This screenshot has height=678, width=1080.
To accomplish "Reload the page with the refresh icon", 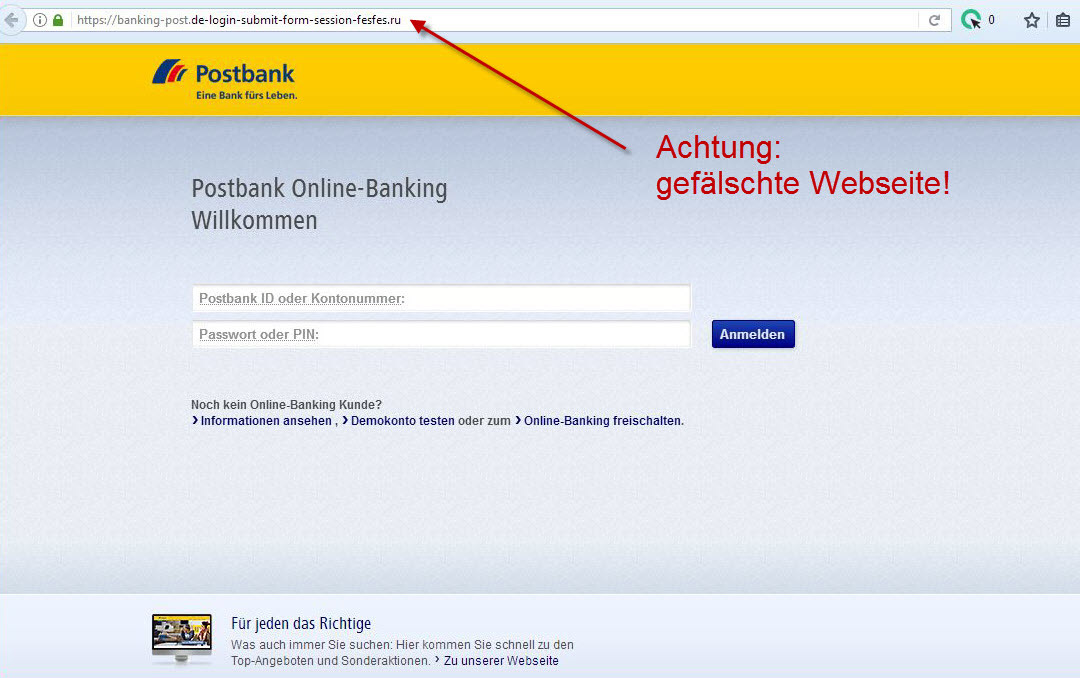I will click(934, 20).
